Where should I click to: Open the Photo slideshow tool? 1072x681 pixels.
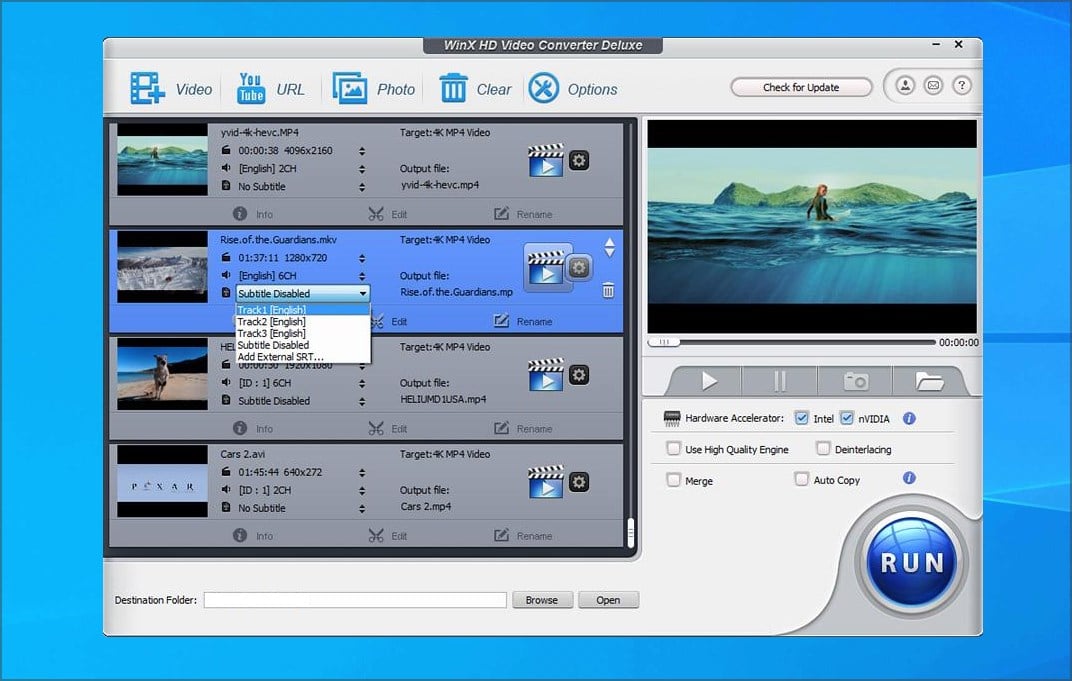[x=349, y=88]
